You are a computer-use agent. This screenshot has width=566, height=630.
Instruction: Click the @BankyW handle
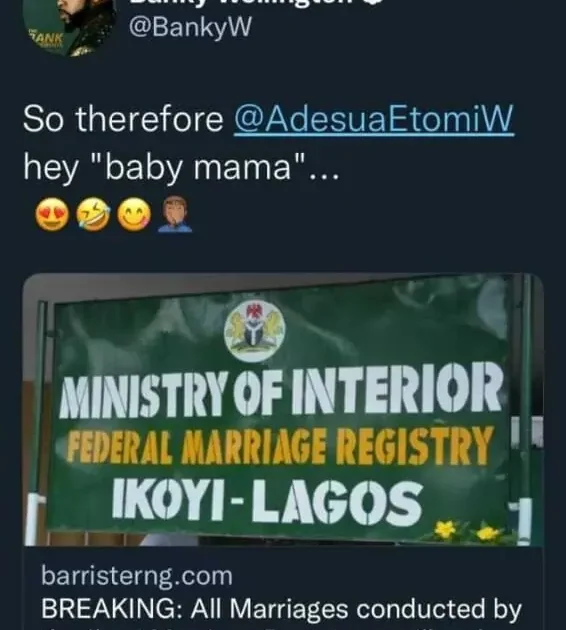(190, 27)
